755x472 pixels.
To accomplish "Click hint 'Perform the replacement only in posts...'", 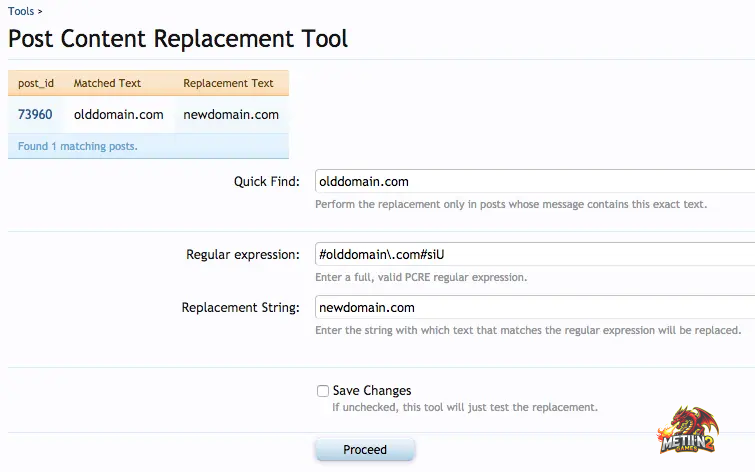I will [x=511, y=204].
